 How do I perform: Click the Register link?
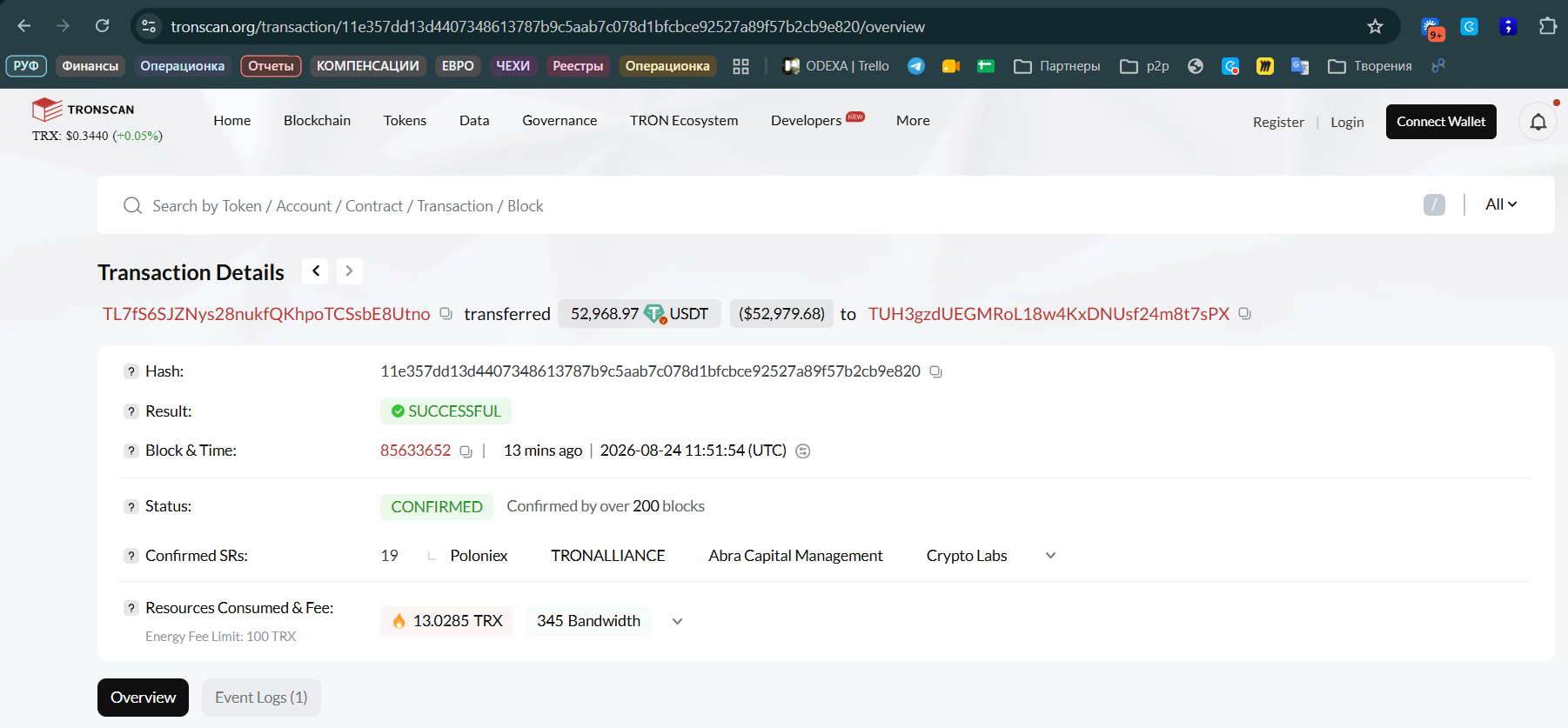pos(1278,123)
